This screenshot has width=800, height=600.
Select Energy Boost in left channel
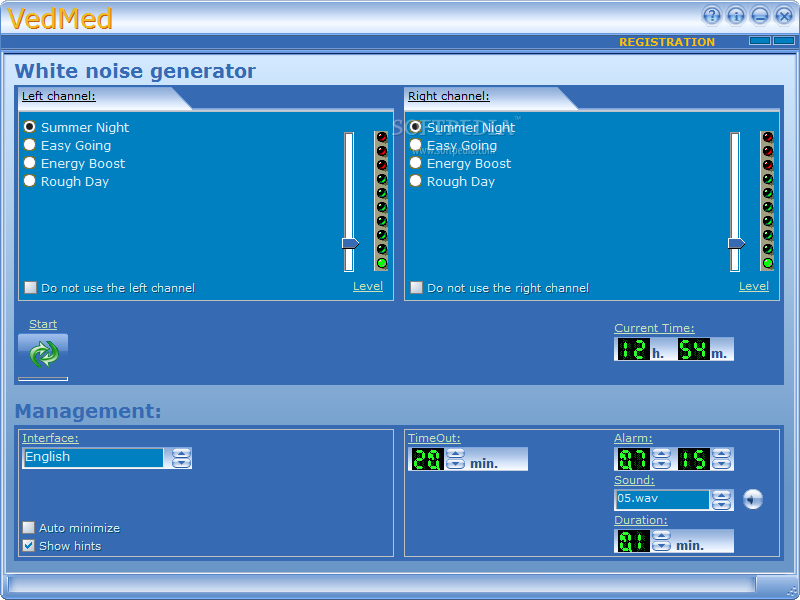click(74, 163)
